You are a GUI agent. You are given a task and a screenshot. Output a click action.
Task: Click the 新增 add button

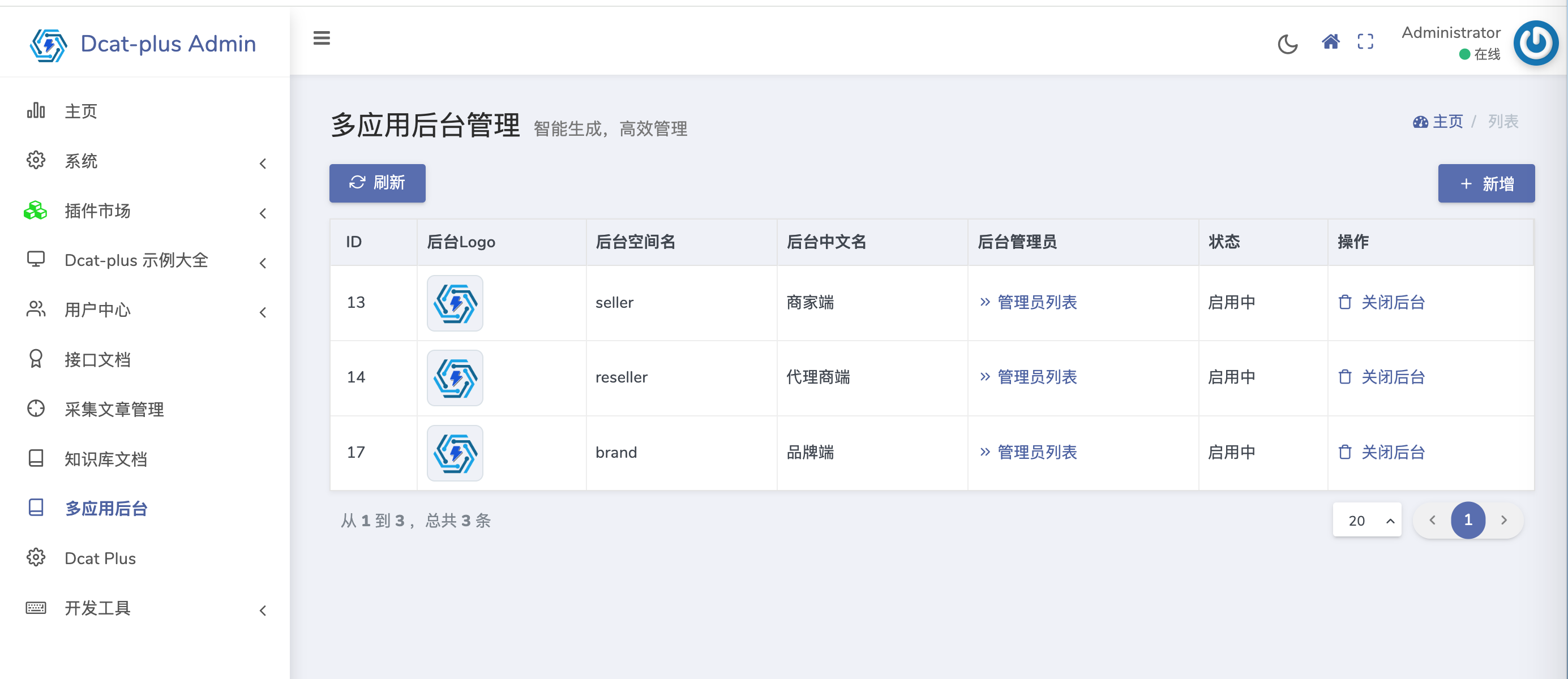[x=1486, y=183]
